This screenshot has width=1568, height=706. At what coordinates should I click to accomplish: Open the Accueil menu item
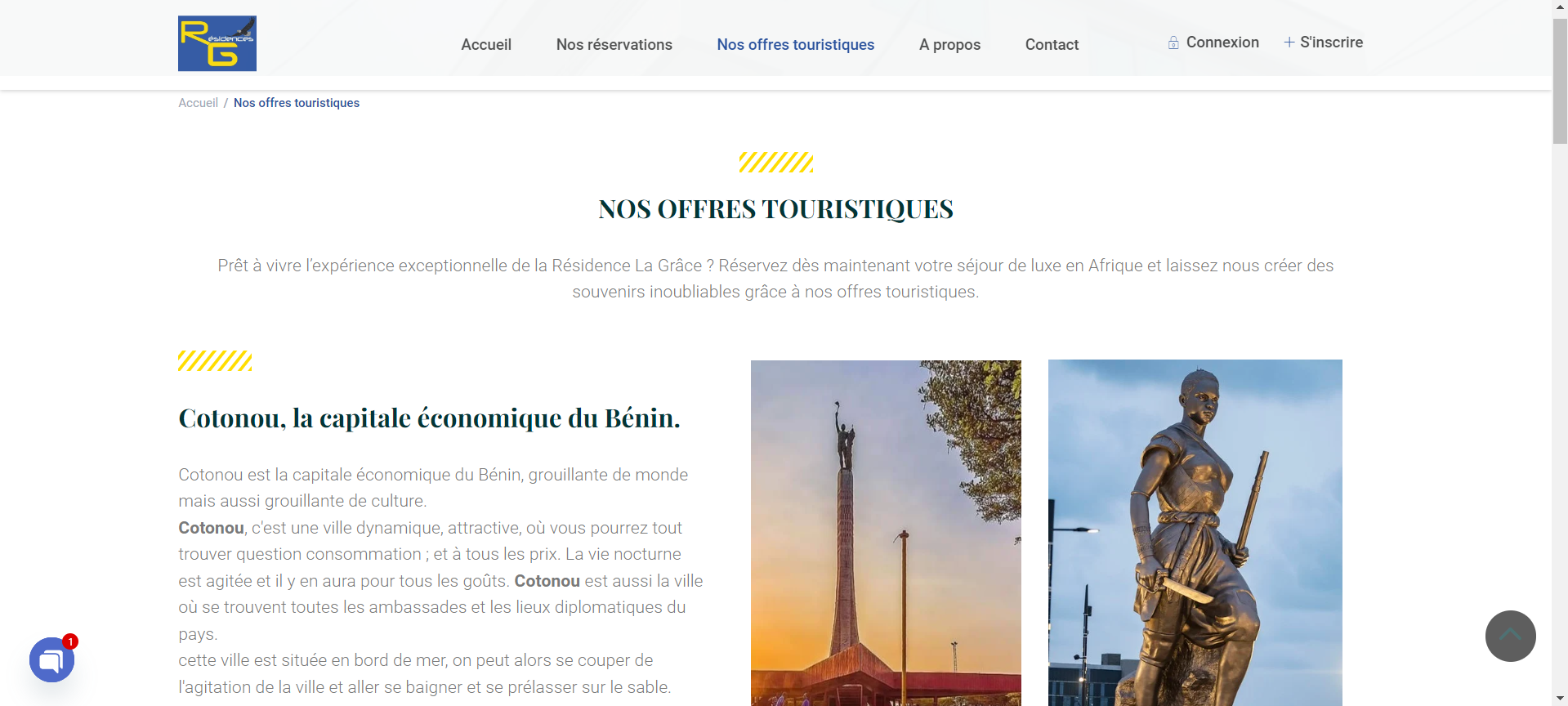[486, 45]
